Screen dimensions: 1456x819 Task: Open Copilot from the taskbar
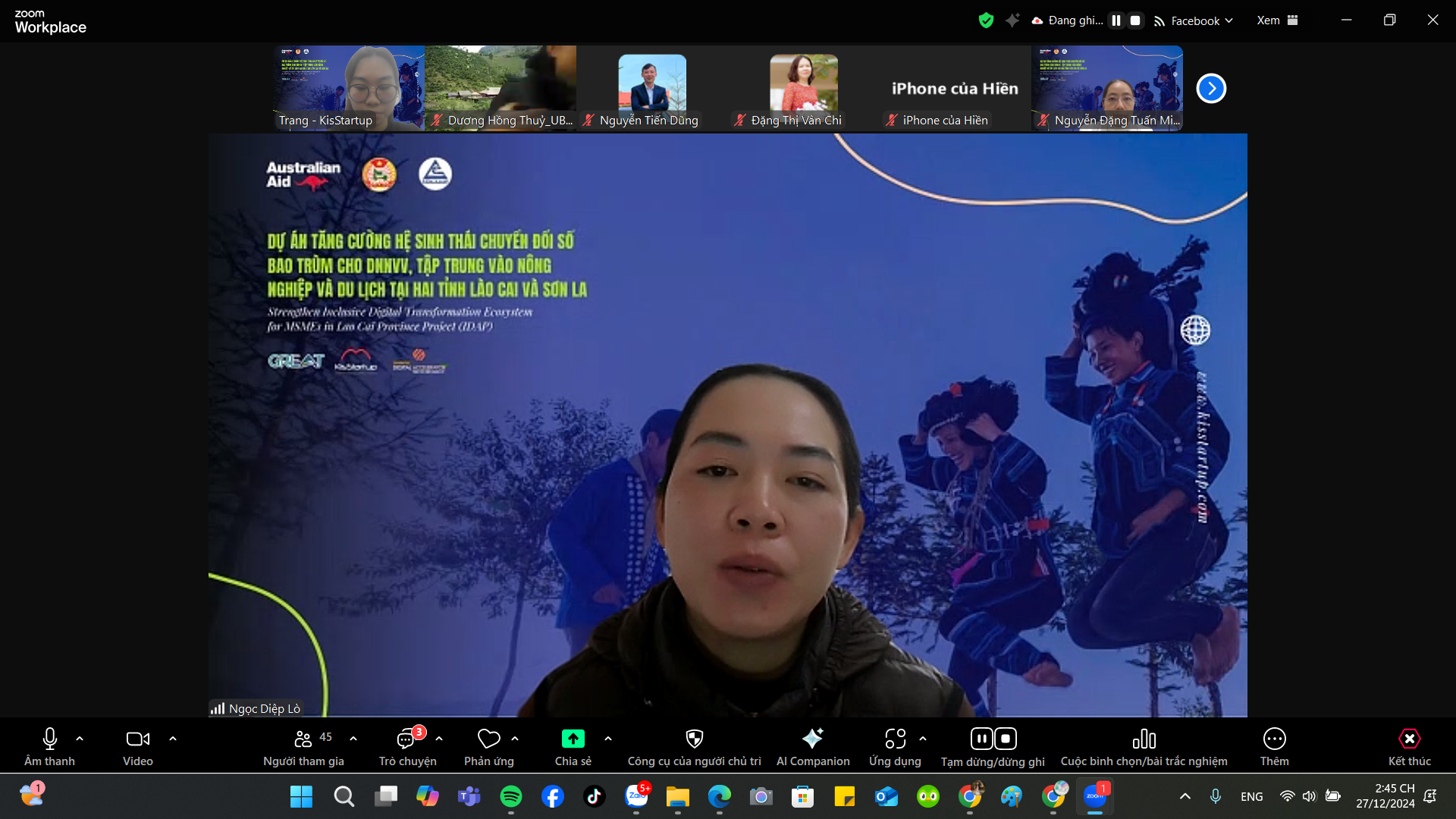click(x=428, y=796)
